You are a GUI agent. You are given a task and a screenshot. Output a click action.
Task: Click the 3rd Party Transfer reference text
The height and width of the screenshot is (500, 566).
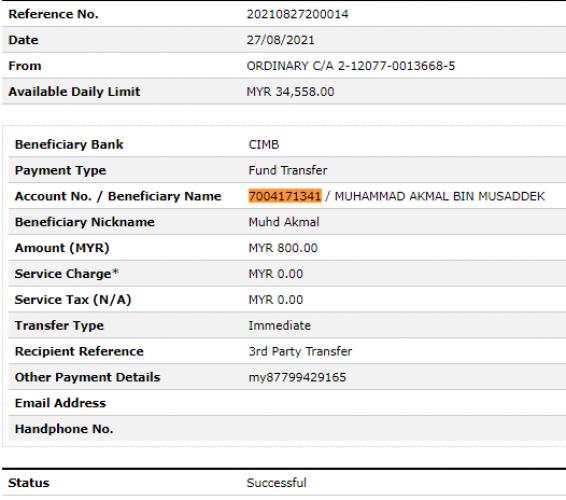coord(300,351)
